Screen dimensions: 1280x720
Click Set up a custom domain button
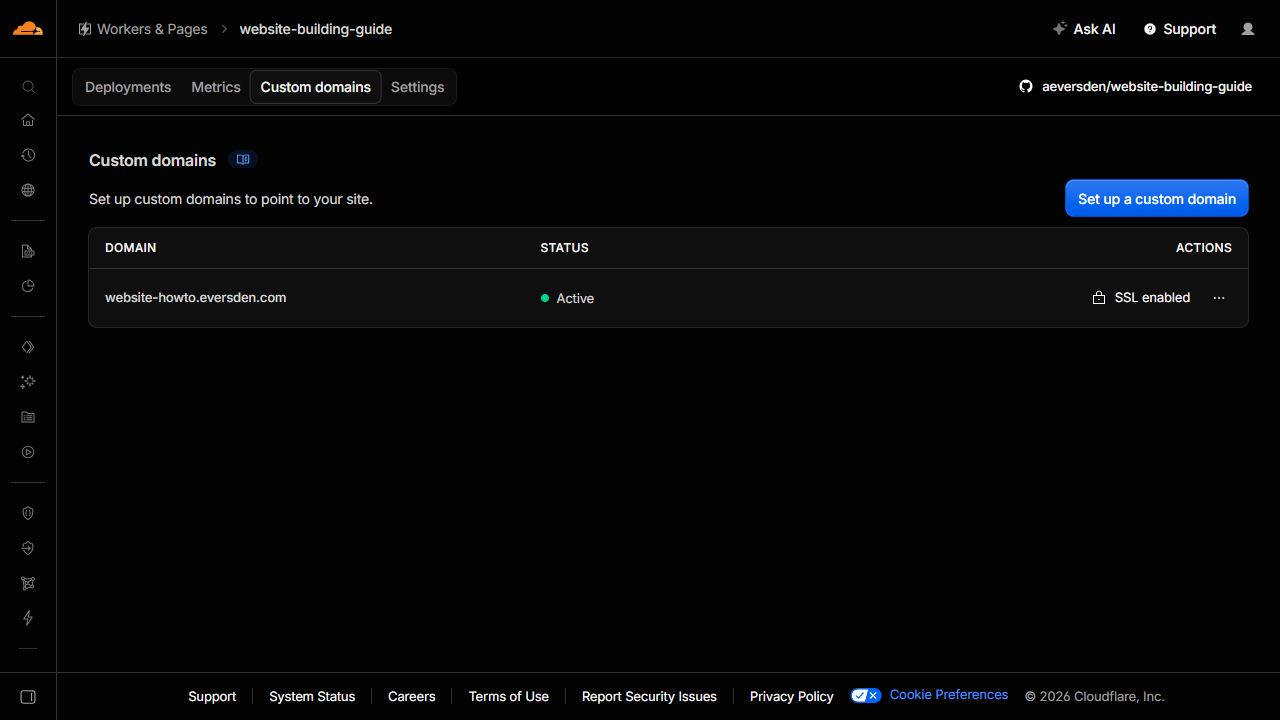[1157, 199]
